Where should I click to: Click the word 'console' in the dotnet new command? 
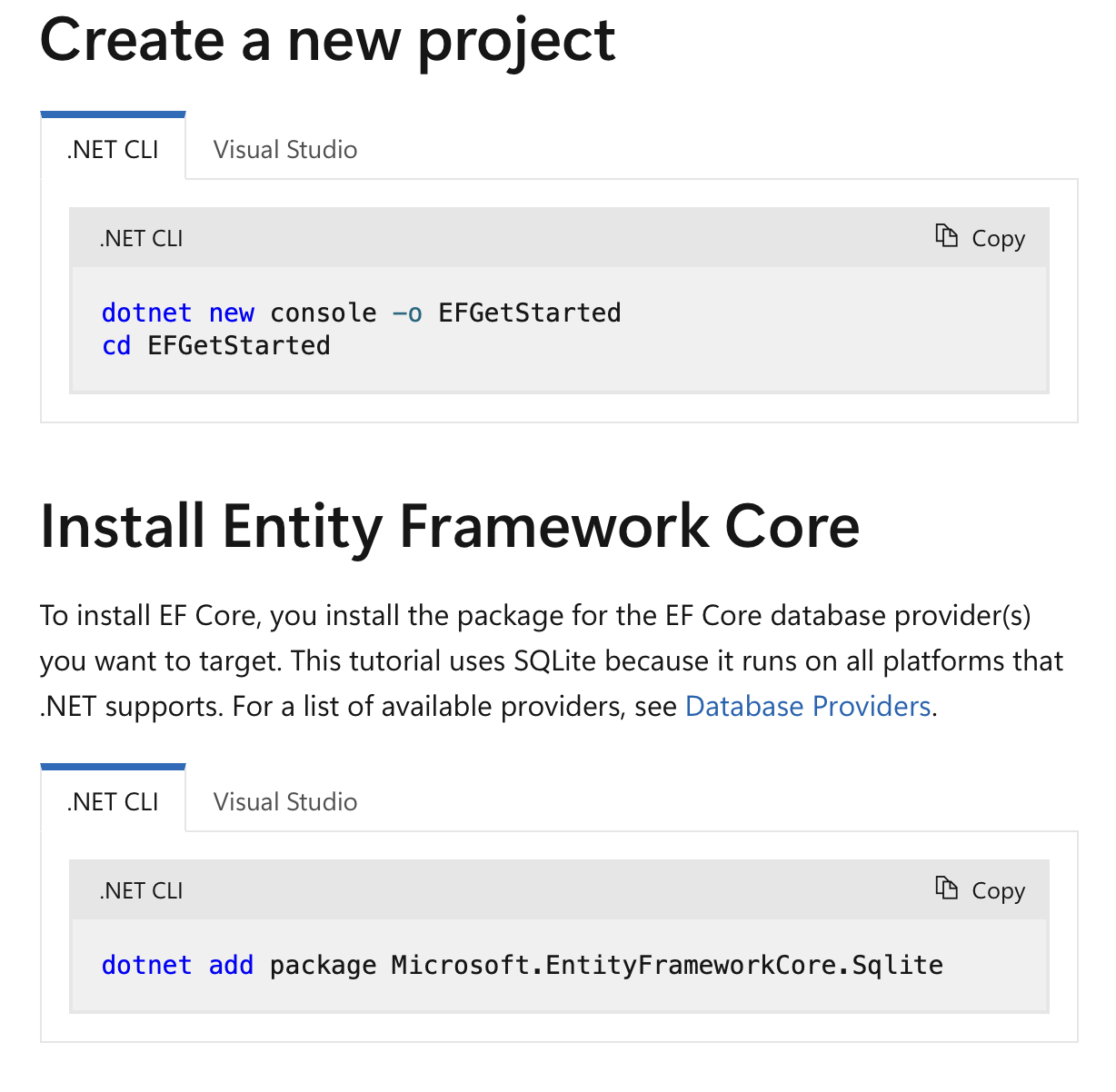(323, 313)
